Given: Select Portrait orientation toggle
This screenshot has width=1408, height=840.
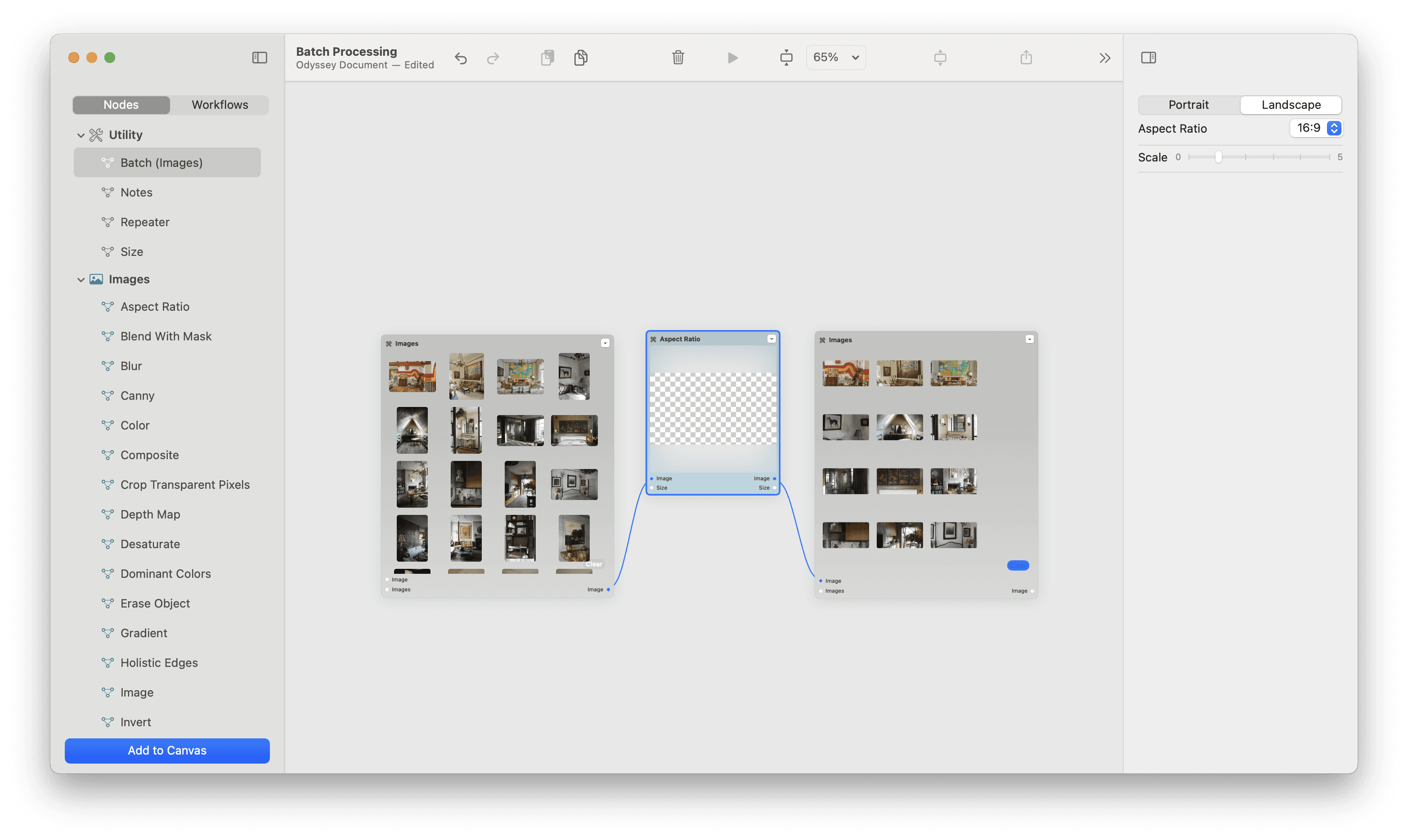Looking at the screenshot, I should pos(1189,104).
